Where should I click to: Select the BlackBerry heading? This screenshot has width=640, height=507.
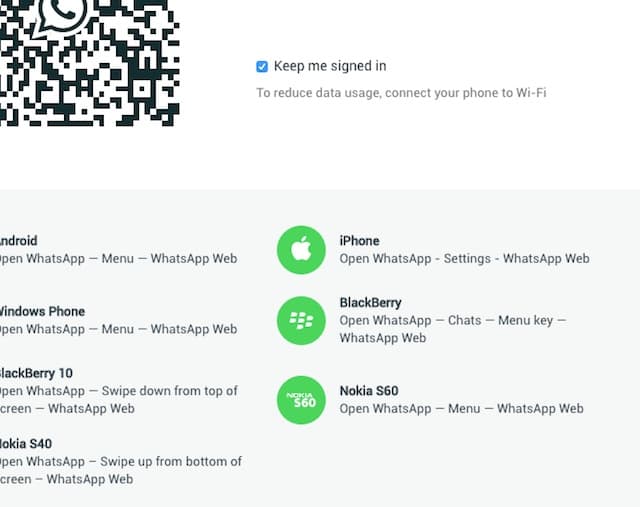point(370,302)
